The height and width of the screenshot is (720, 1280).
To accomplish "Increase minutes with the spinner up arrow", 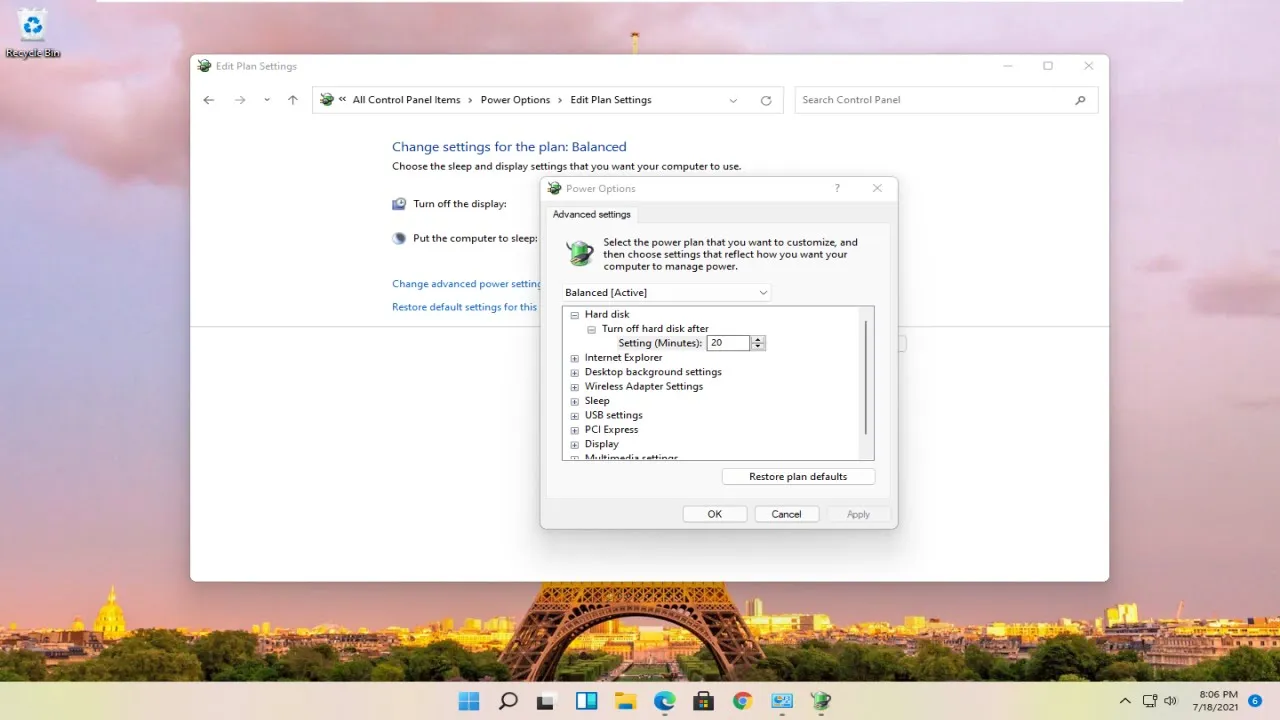I will pyautogui.click(x=758, y=339).
